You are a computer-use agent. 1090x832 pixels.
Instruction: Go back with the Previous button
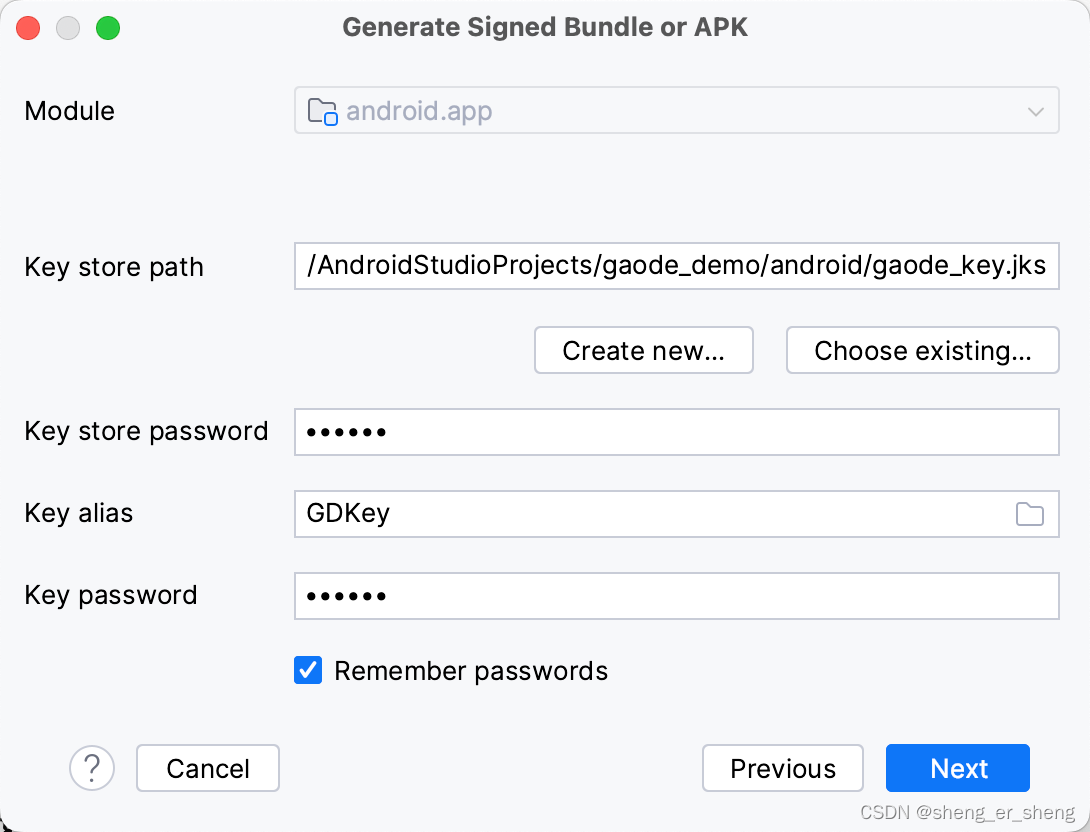(782, 768)
